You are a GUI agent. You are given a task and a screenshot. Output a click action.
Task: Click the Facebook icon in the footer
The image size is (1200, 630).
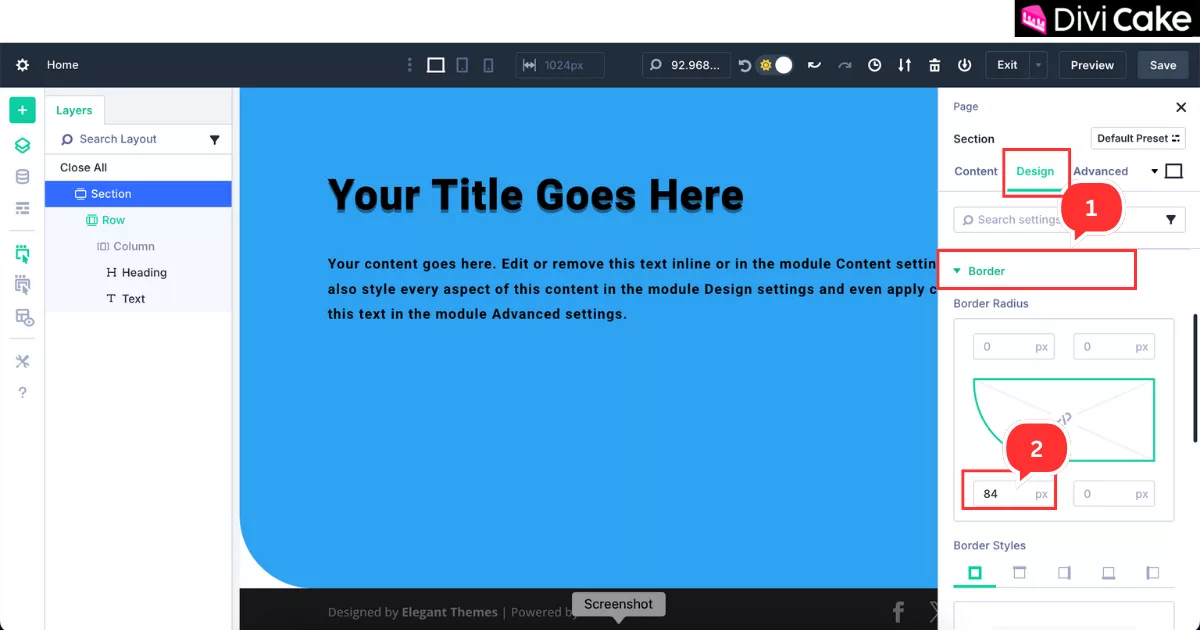(898, 612)
